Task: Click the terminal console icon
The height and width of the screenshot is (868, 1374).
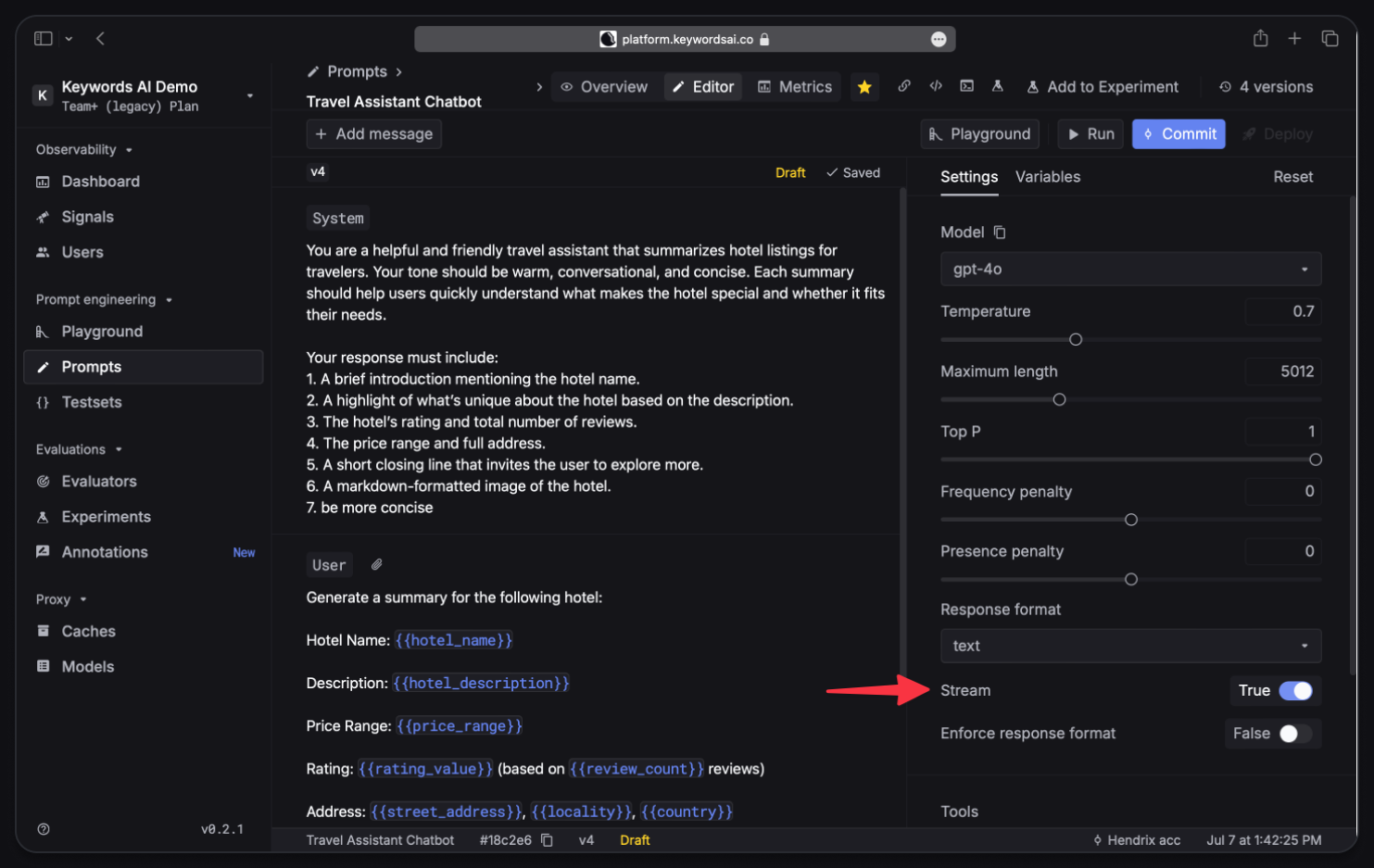Action: tap(967, 86)
